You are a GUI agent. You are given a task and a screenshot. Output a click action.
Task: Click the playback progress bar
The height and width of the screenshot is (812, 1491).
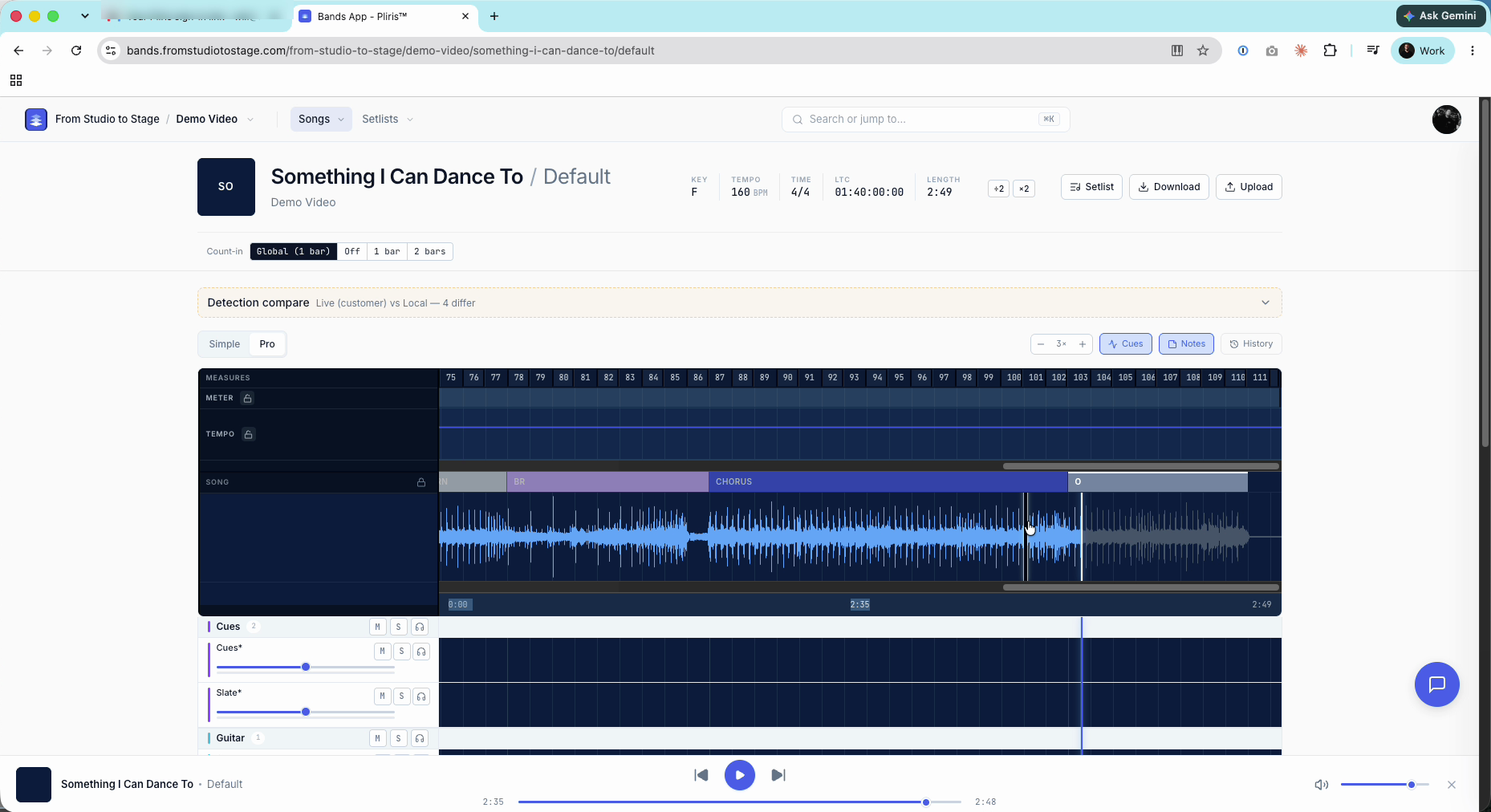click(x=740, y=802)
